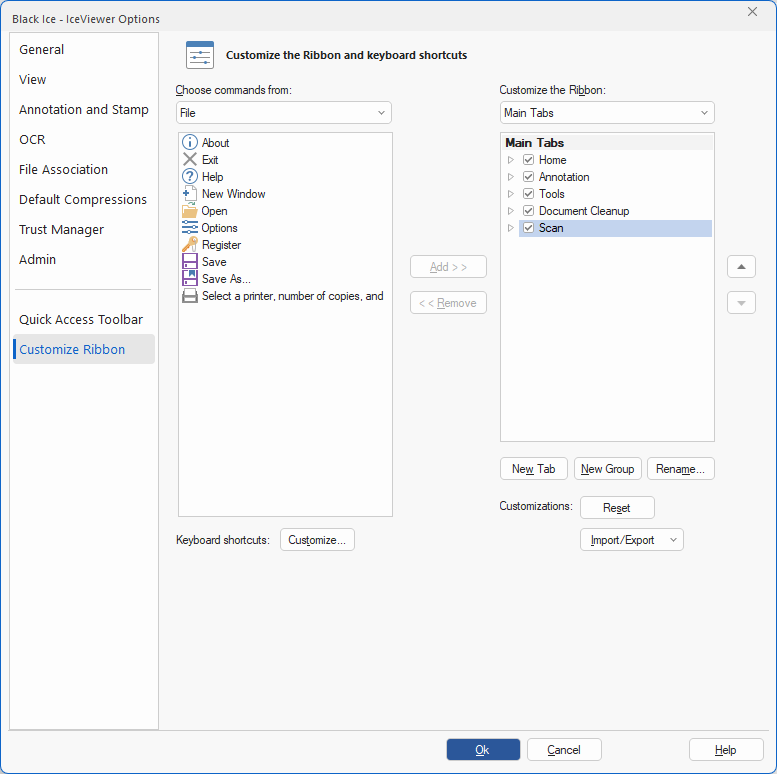
Task: Click the Open folder icon
Action: coord(190,211)
